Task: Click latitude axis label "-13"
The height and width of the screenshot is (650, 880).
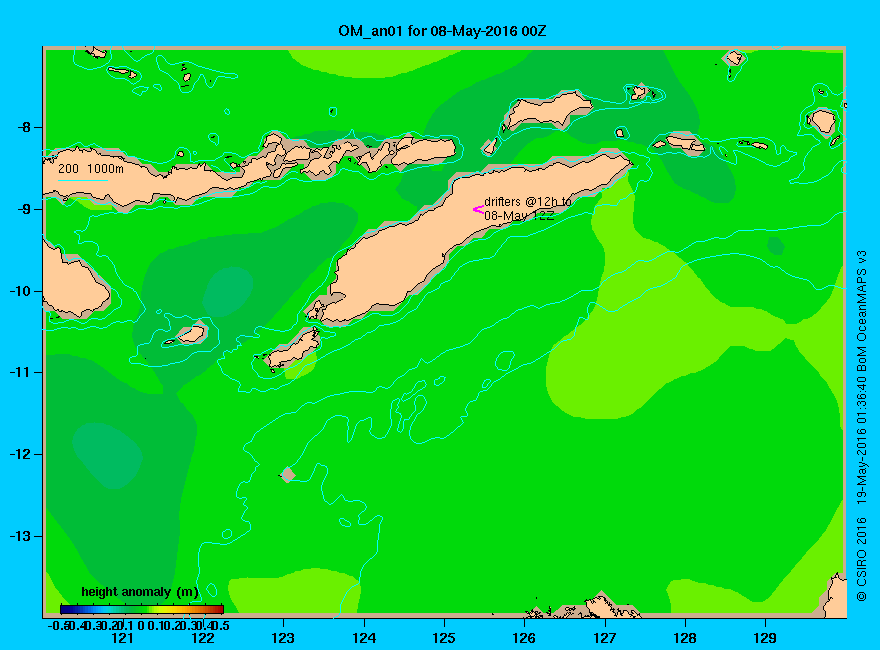Action: pos(20,536)
